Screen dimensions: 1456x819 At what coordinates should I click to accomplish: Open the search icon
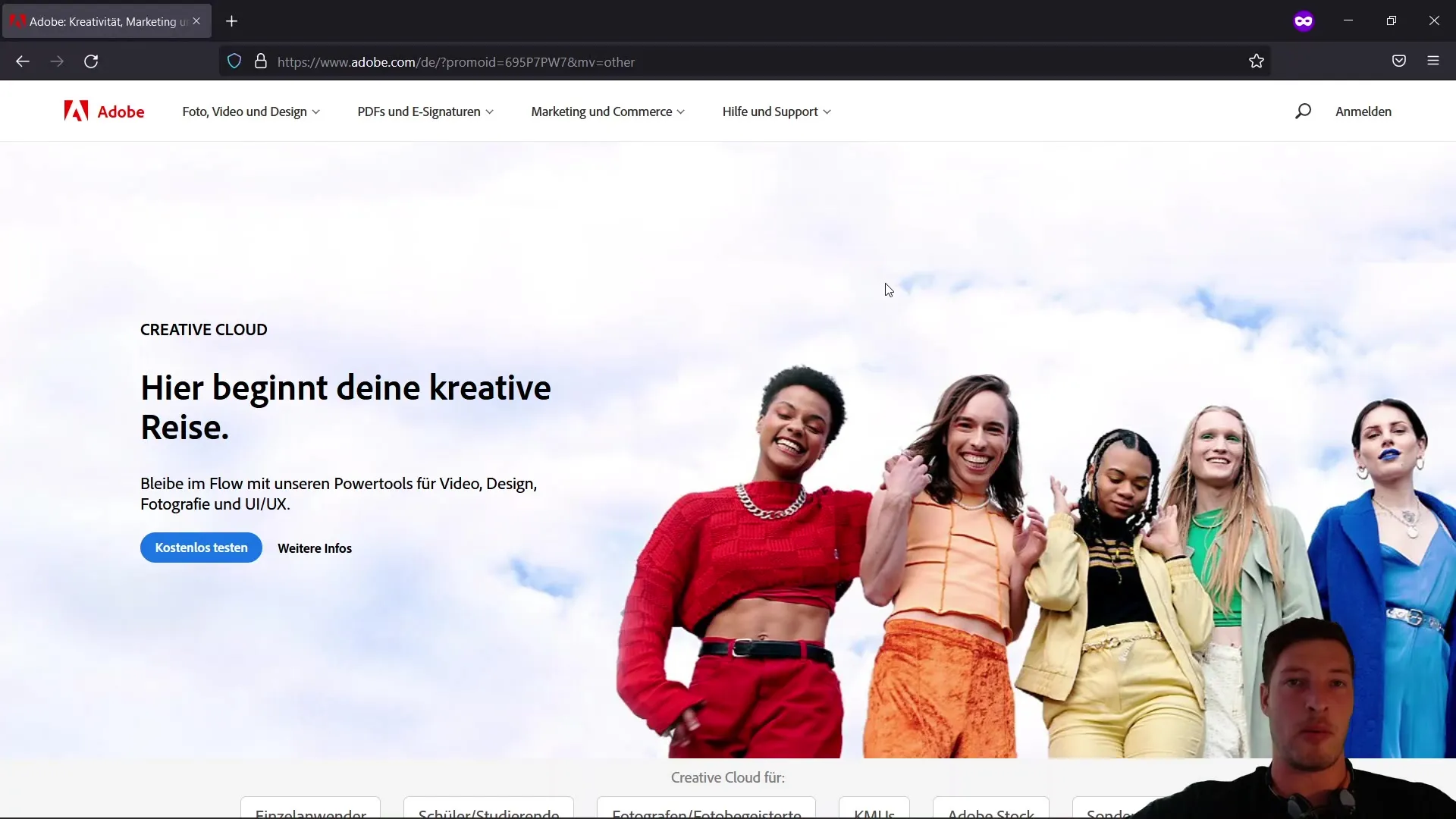[1303, 111]
